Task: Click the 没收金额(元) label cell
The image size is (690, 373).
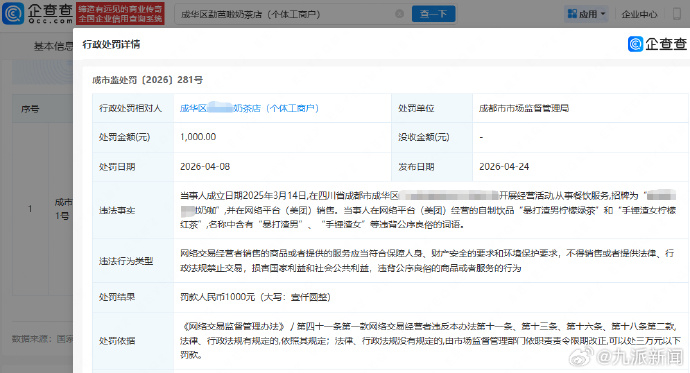Action: [432, 137]
